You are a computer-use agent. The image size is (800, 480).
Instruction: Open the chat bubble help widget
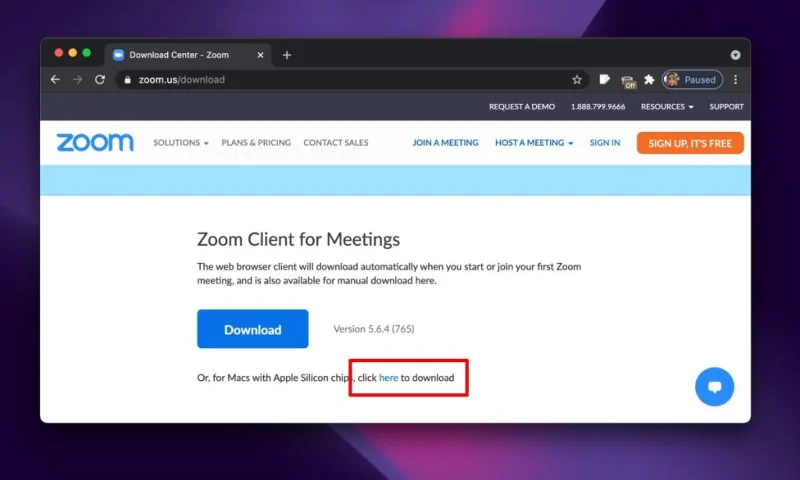point(715,387)
